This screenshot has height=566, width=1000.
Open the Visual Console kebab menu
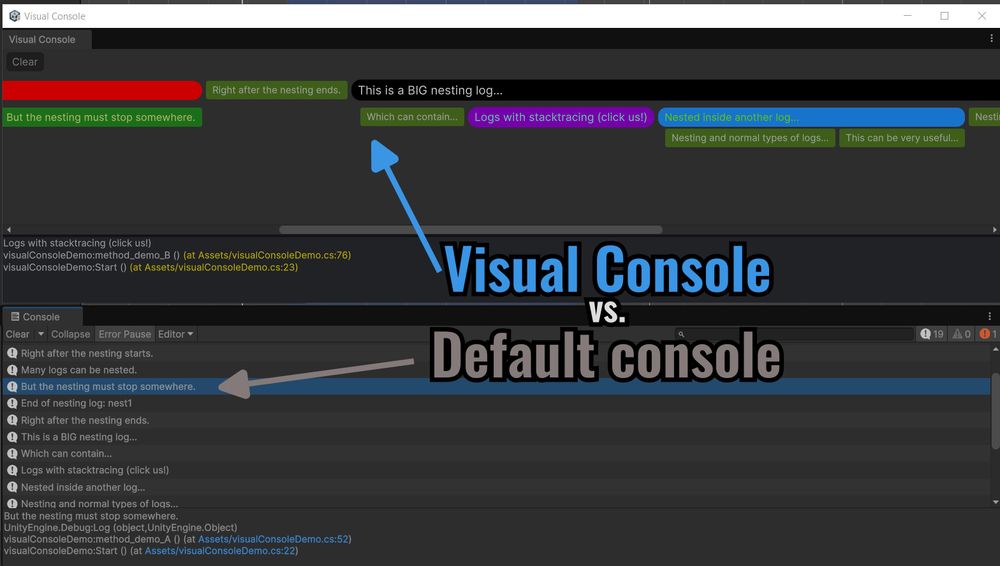991,39
